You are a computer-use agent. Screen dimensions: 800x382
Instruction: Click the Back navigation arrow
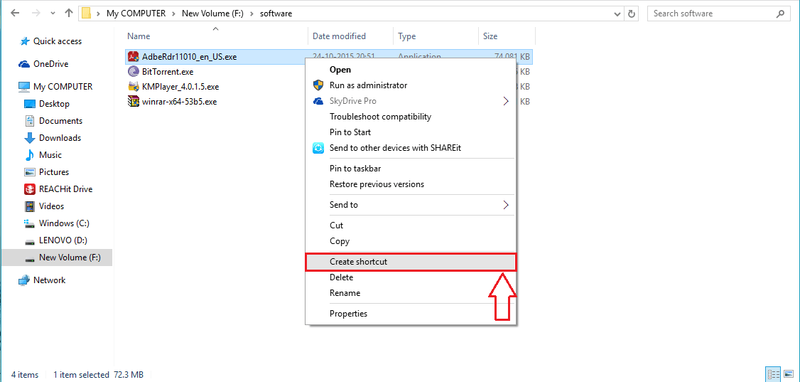click(15, 14)
